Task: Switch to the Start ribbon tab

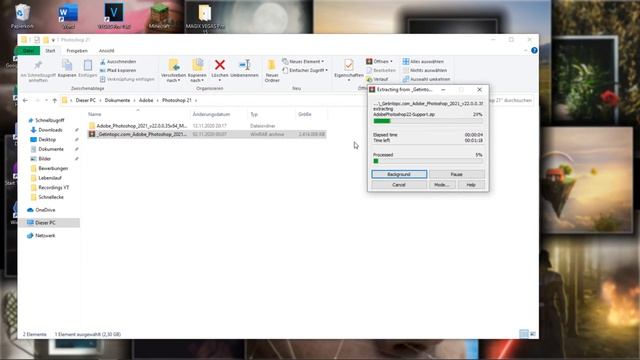Action: (50, 51)
